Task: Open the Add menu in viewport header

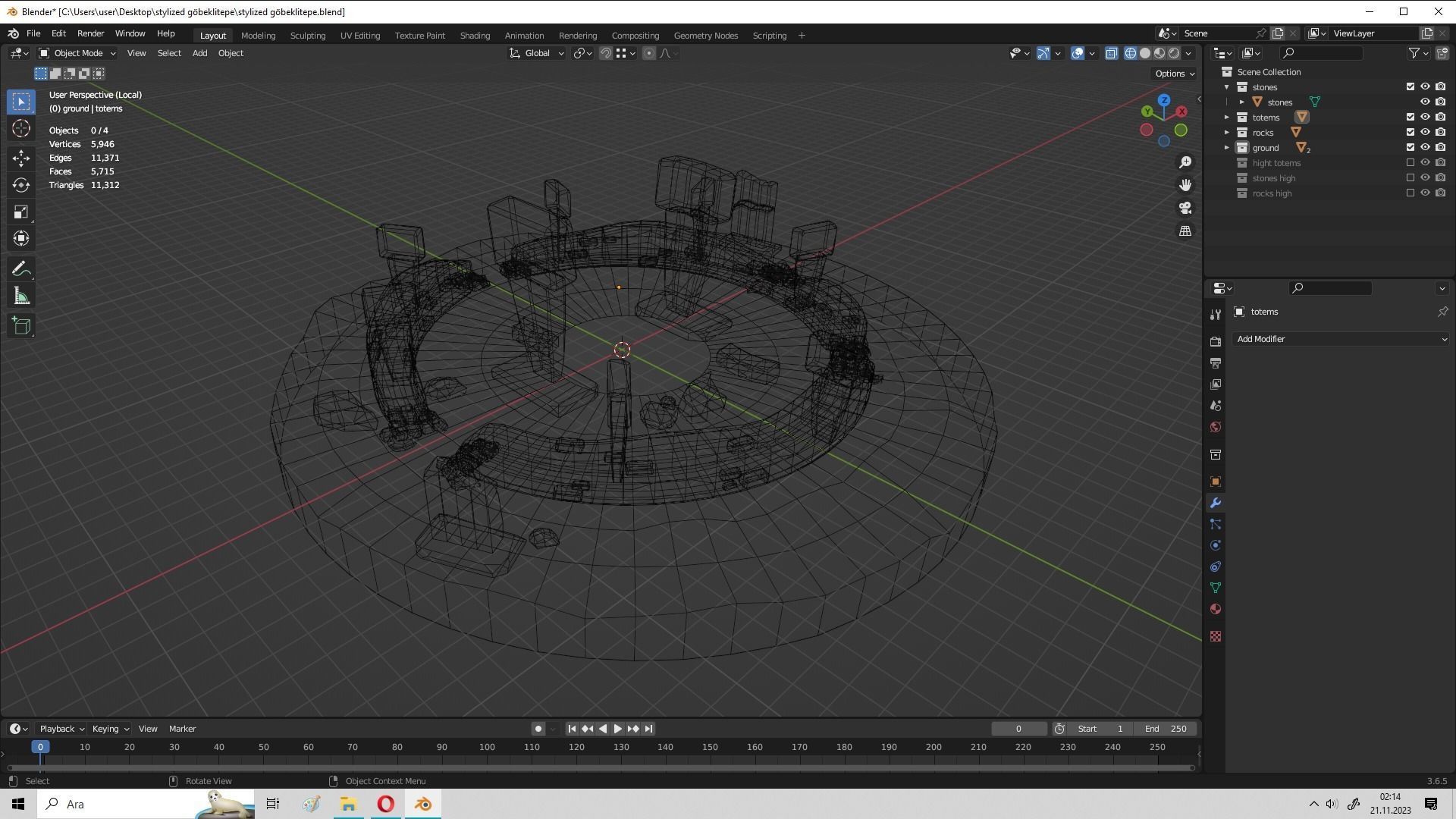Action: point(199,53)
